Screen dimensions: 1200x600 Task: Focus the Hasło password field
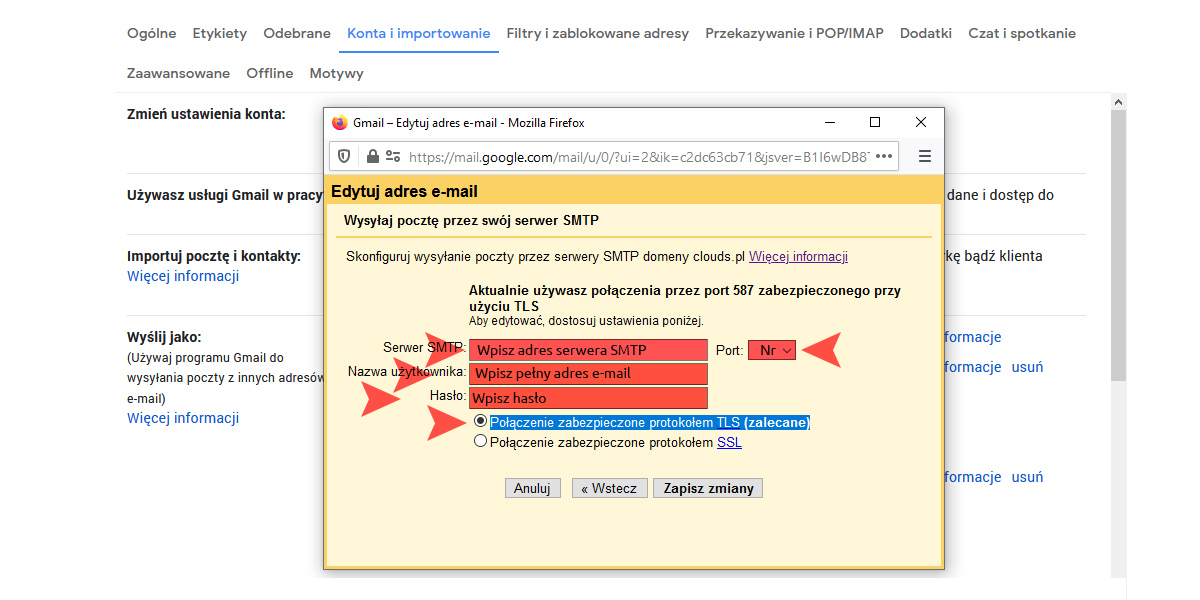[x=588, y=398]
